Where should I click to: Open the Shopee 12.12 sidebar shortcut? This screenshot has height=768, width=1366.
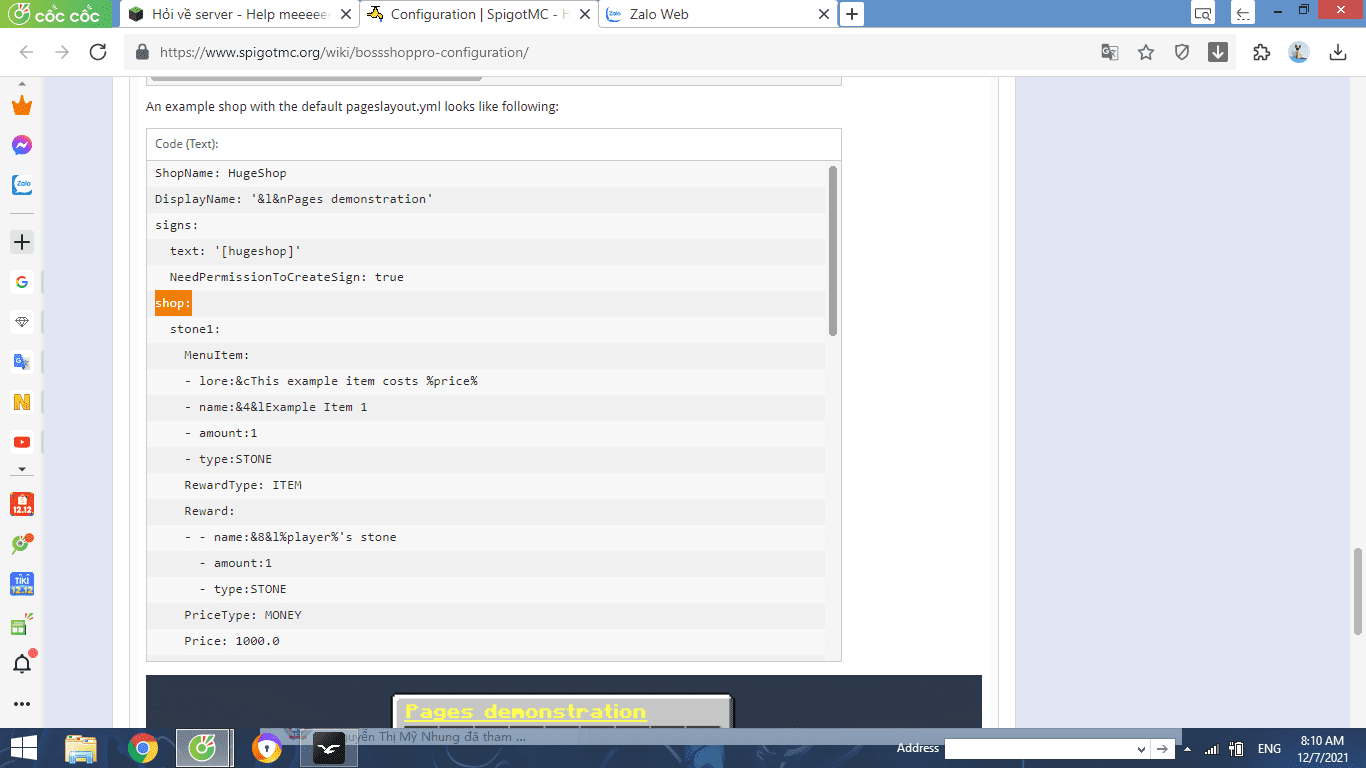click(22, 504)
